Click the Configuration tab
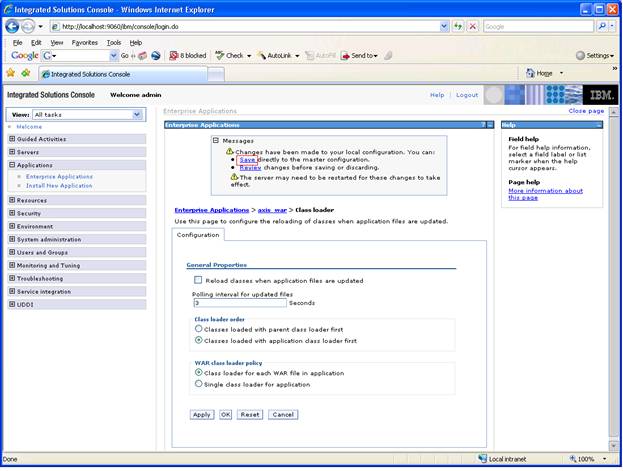The height and width of the screenshot is (471, 623). click(x=198, y=235)
